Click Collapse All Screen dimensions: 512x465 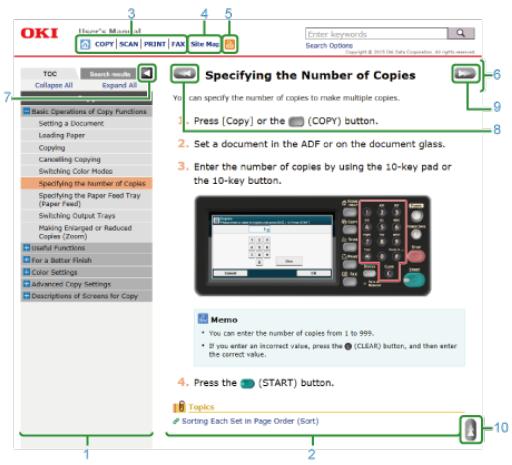pyautogui.click(x=54, y=85)
